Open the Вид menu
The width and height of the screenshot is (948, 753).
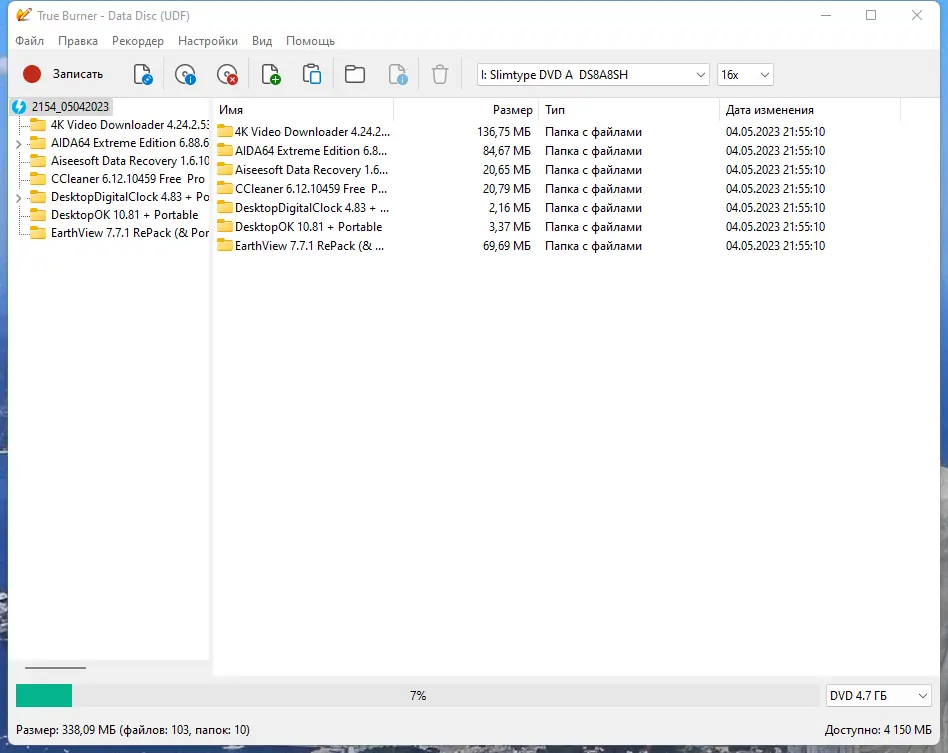(262, 41)
